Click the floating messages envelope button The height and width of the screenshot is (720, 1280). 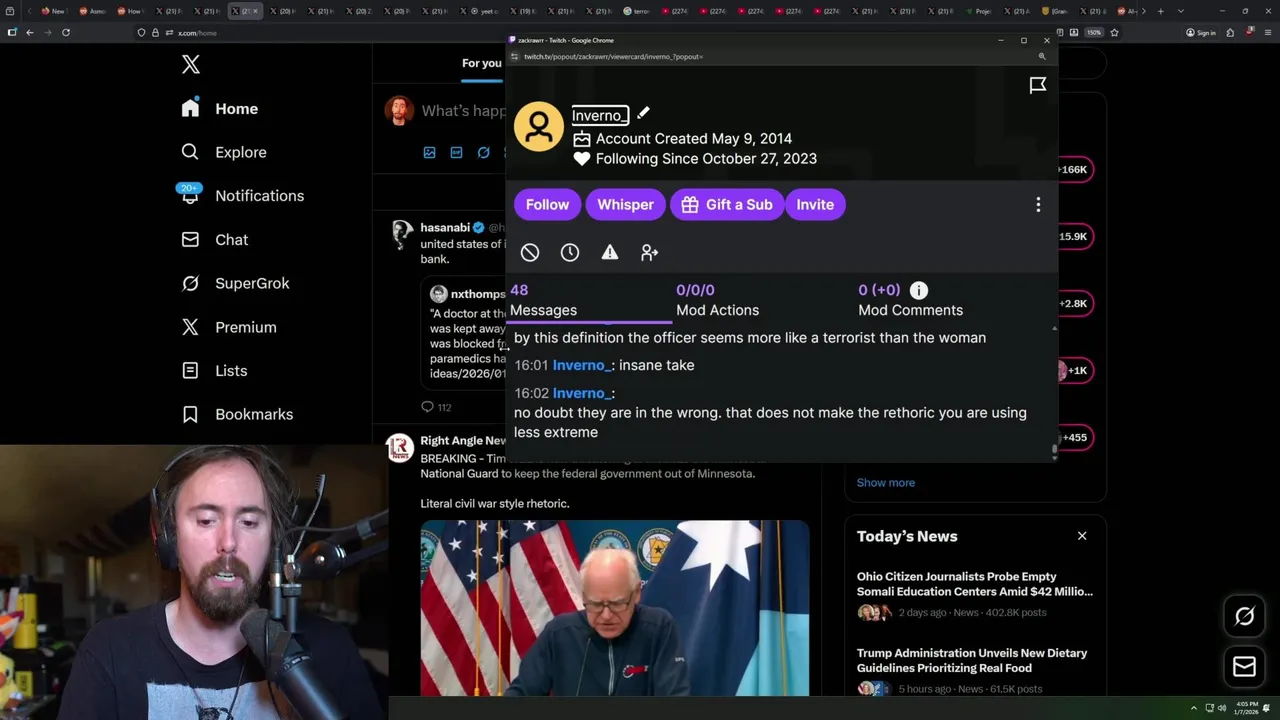click(1244, 667)
